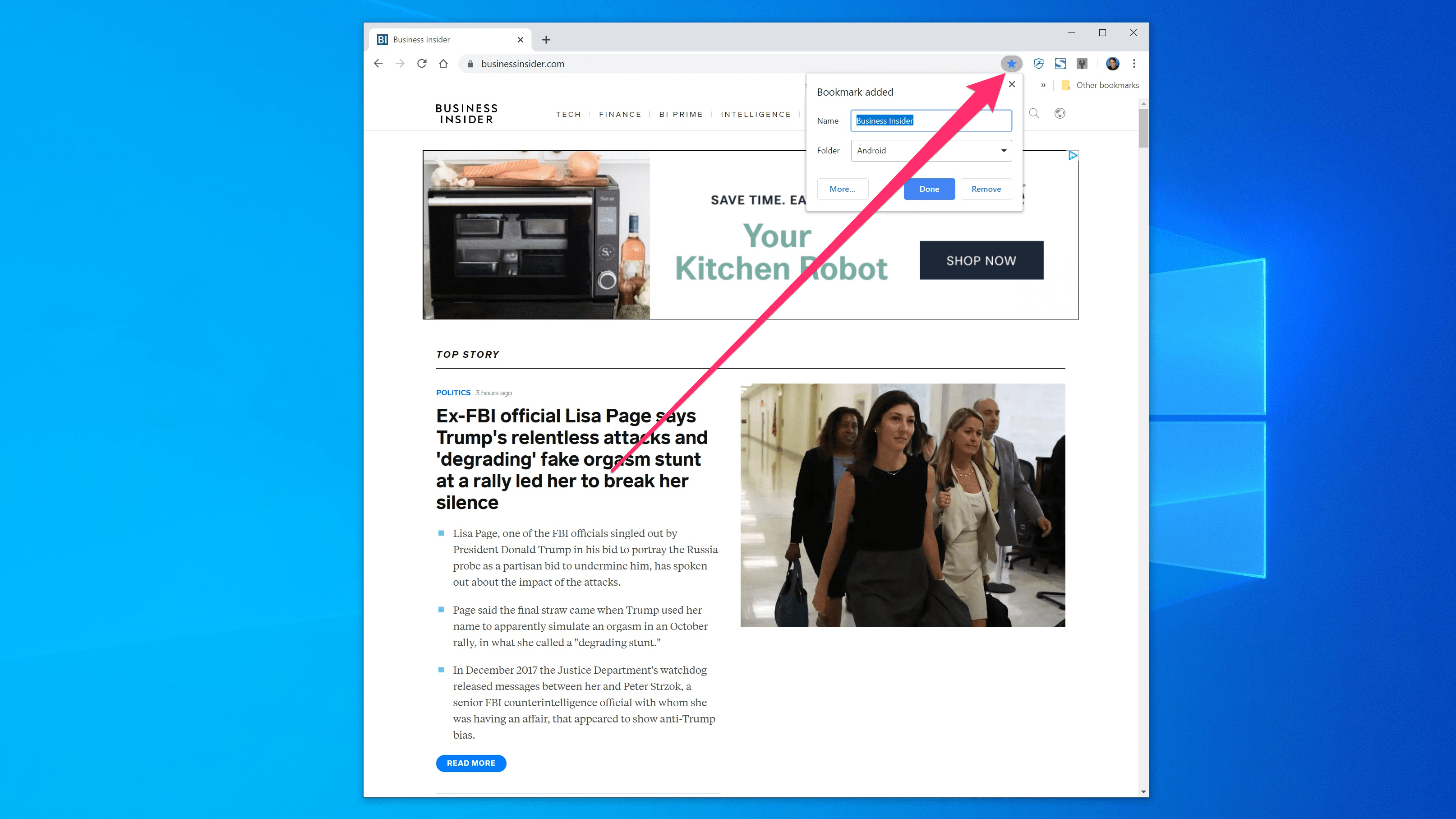Image resolution: width=1456 pixels, height=819 pixels.
Task: Open the TECH navigation section
Action: (x=568, y=114)
